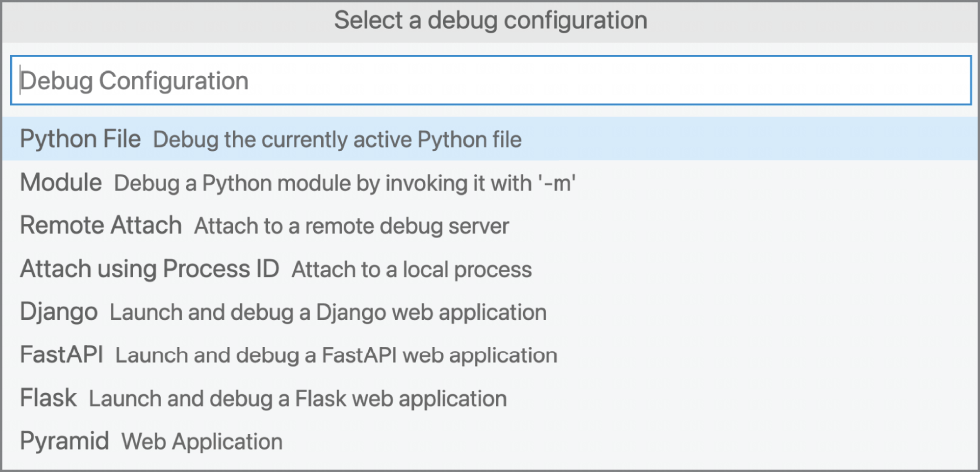Choose the Django debug configuration
The image size is (980, 472).
(x=490, y=312)
